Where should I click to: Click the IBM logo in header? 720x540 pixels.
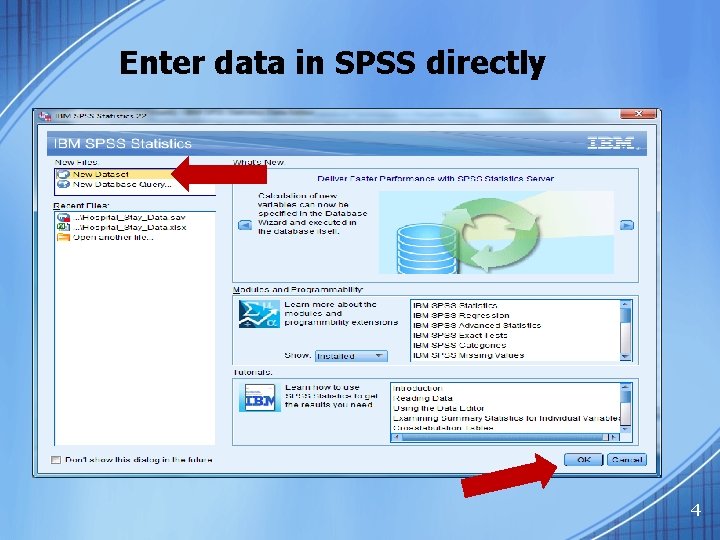pos(613,143)
